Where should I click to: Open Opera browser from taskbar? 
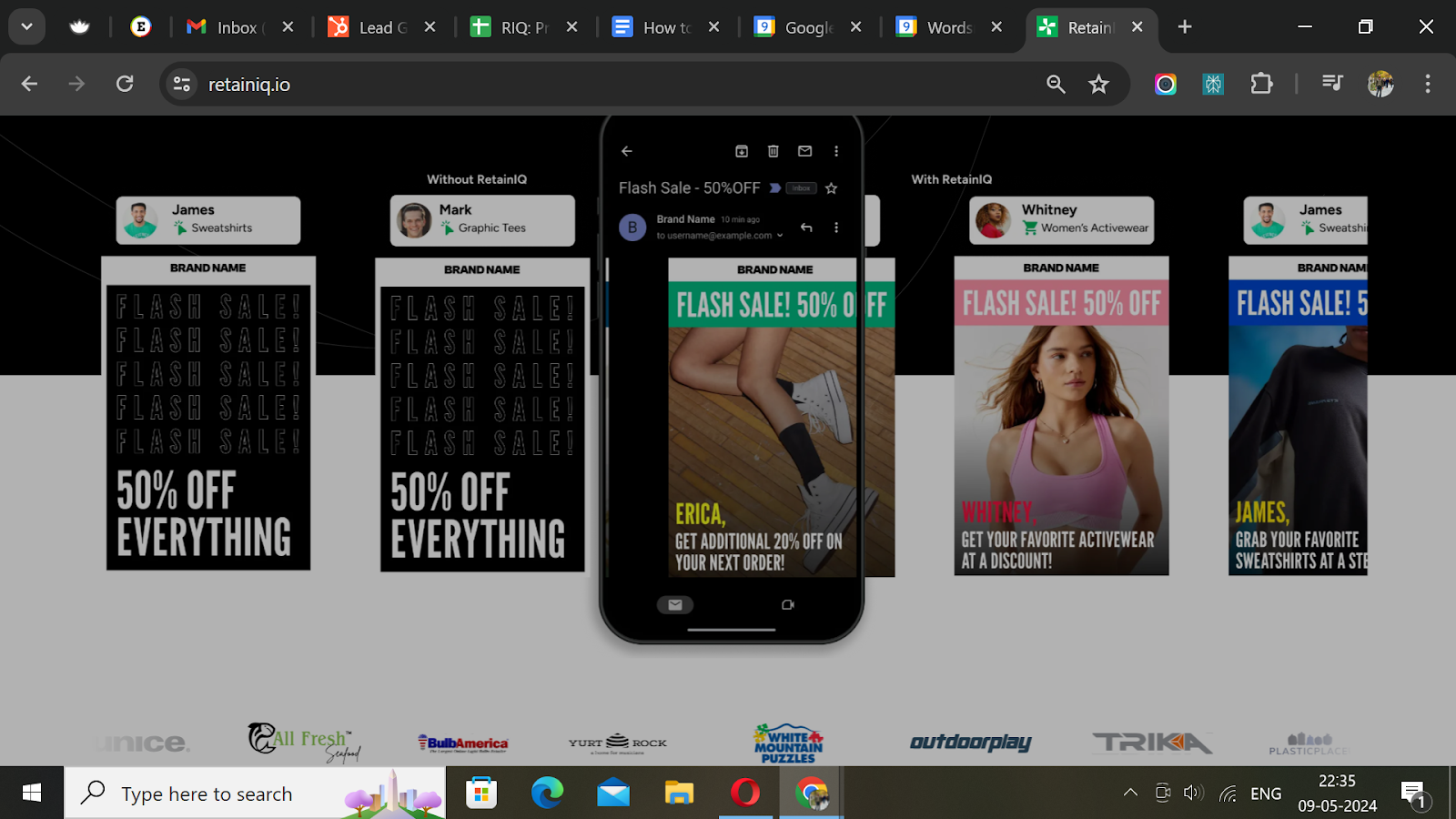point(745,794)
